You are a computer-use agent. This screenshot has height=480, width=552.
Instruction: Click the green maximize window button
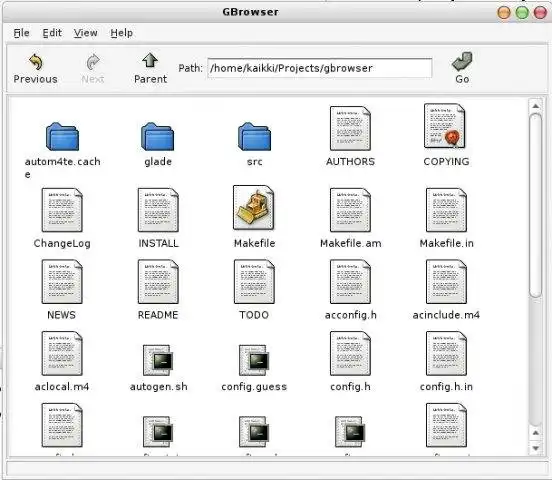(522, 13)
